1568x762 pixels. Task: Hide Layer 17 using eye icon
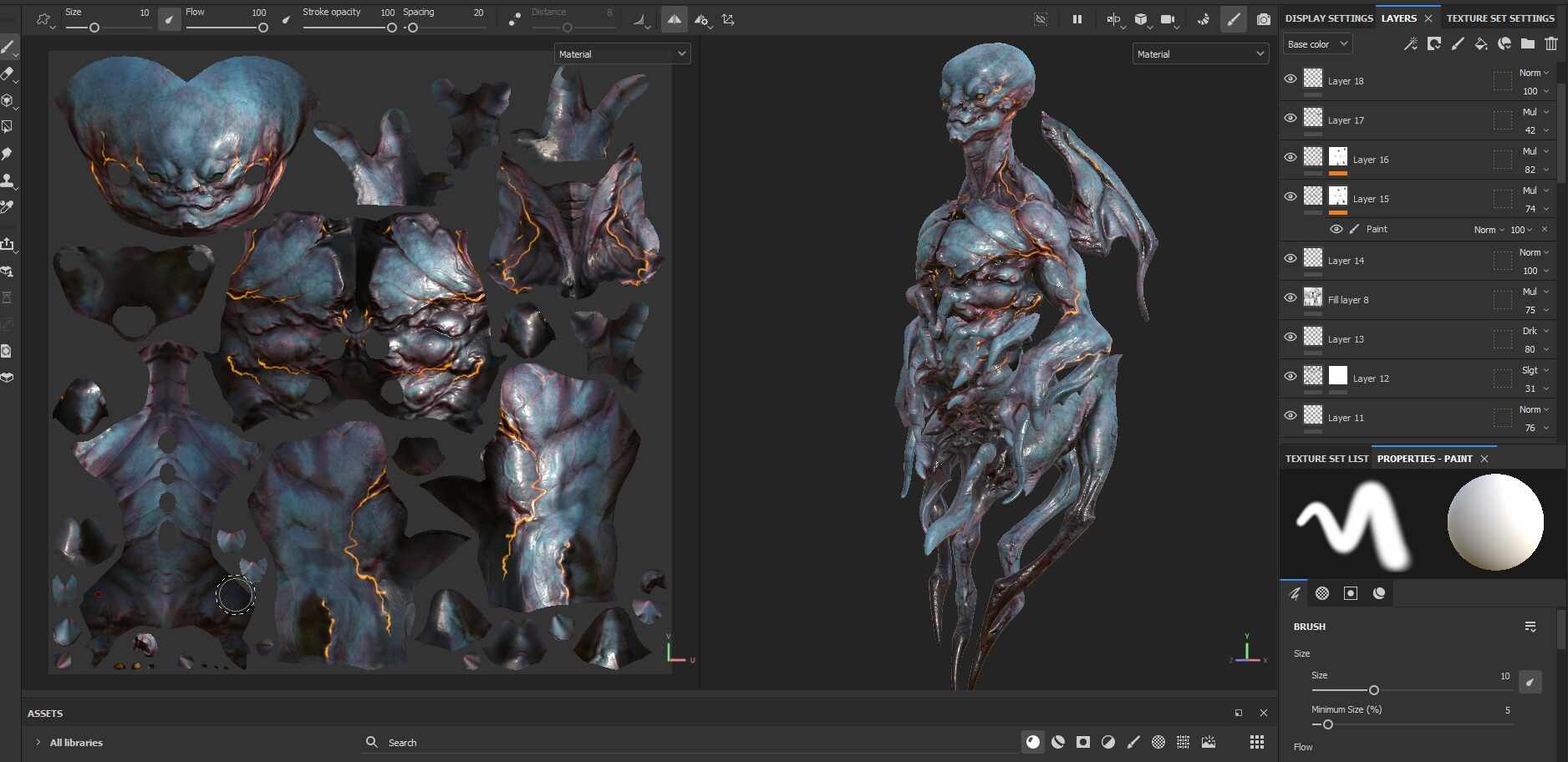click(1291, 118)
